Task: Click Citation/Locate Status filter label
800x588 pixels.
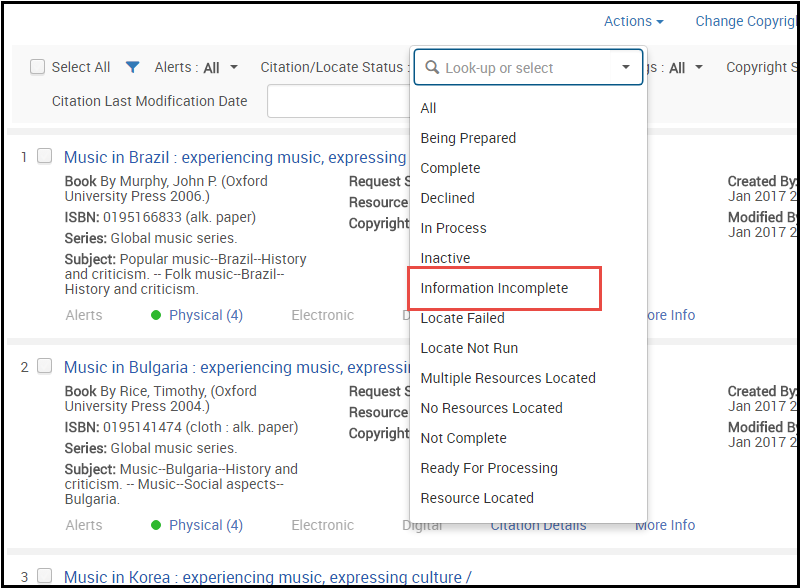Action: (x=334, y=67)
